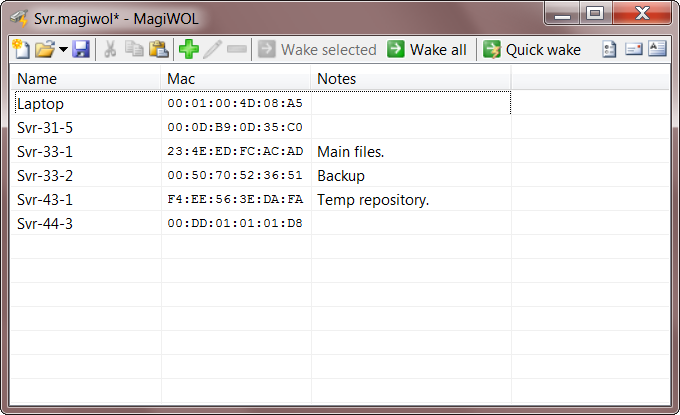The height and width of the screenshot is (415, 680).
Task: Click the About icon at toolbar end
Action: point(656,49)
